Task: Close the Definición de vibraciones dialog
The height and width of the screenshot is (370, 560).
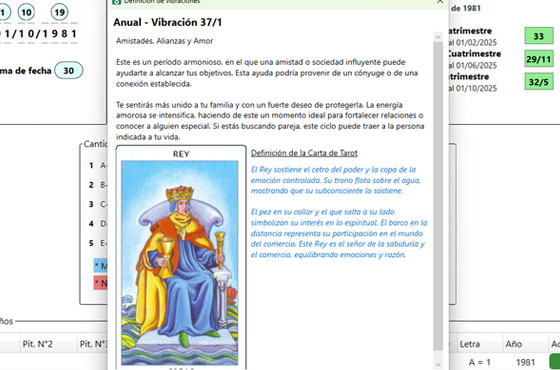Action: coord(440,1)
